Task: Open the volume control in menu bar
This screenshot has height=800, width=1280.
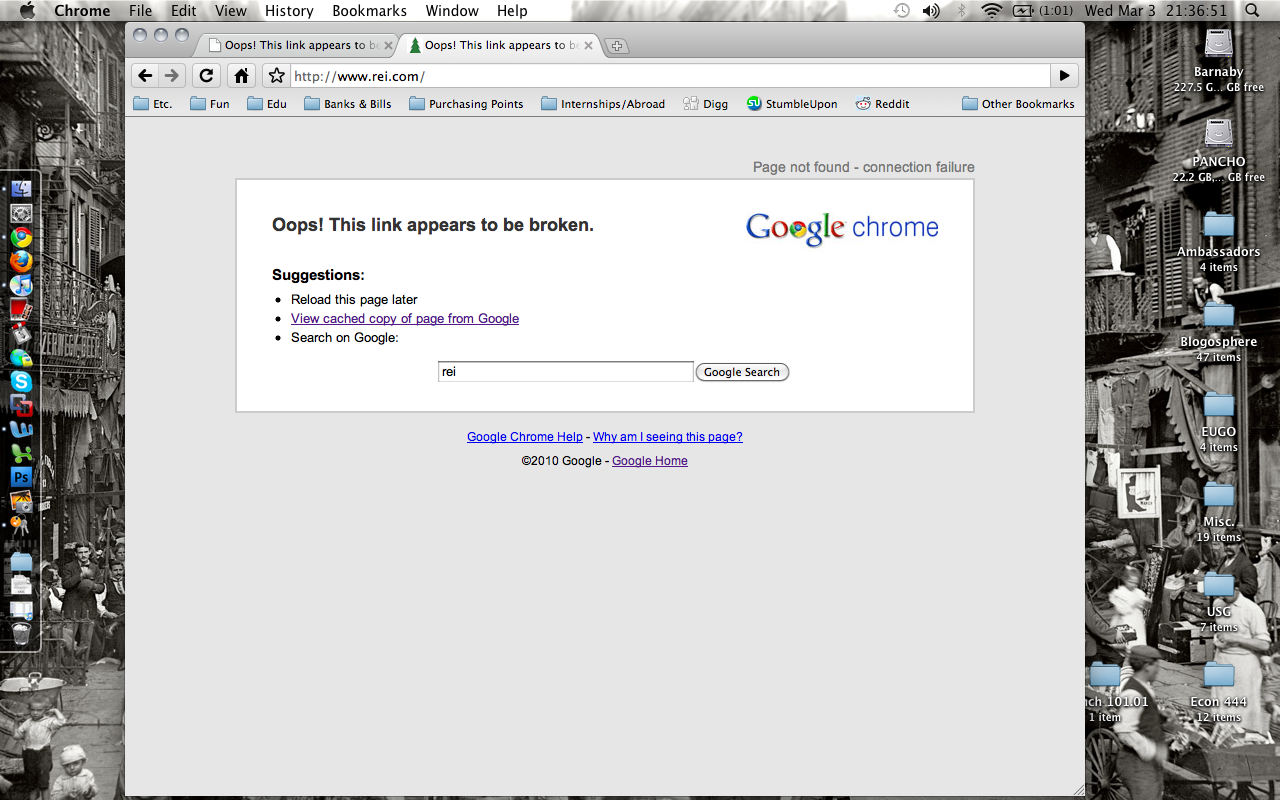Action: pyautogui.click(x=931, y=11)
